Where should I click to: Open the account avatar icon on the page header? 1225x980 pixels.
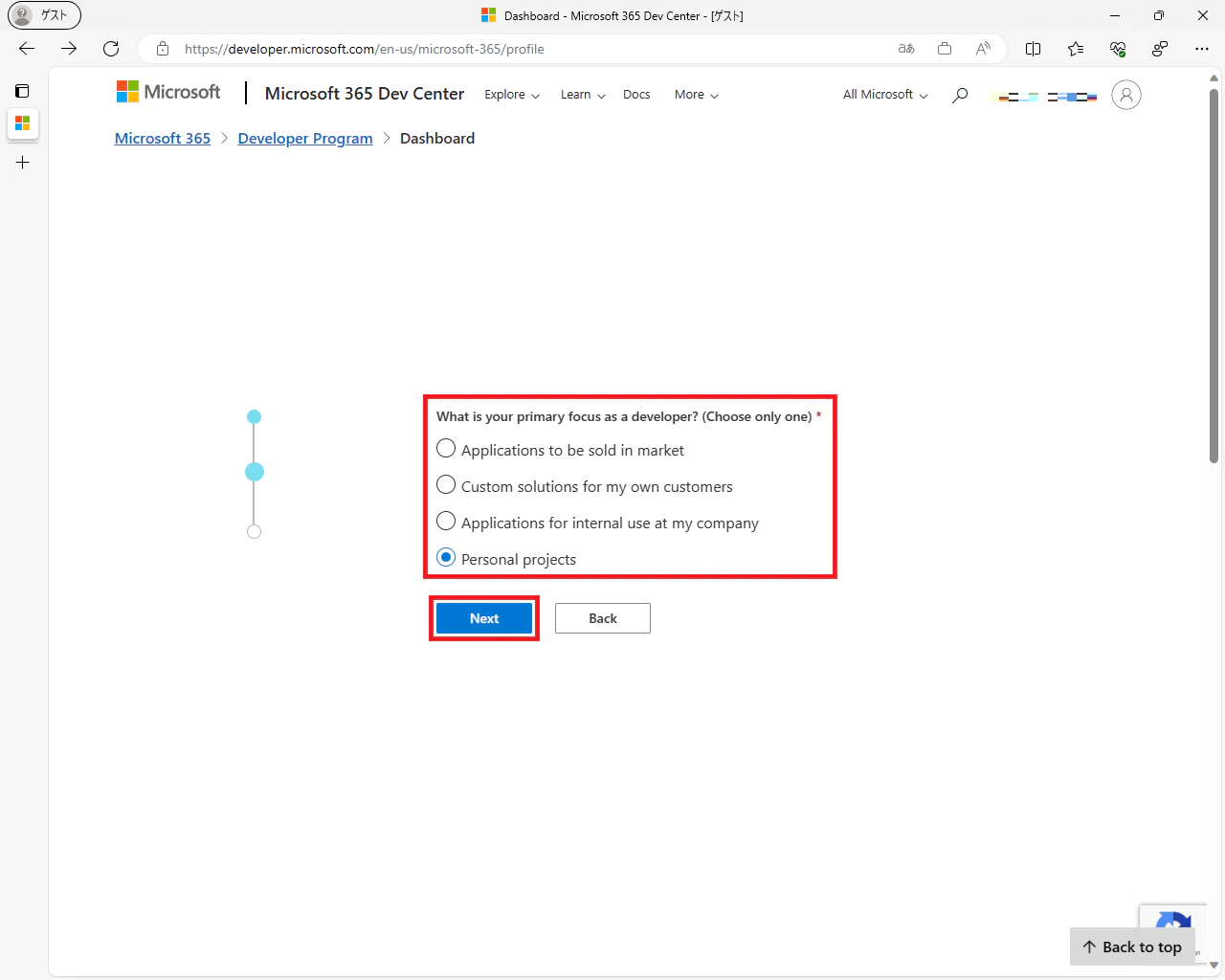click(x=1126, y=95)
